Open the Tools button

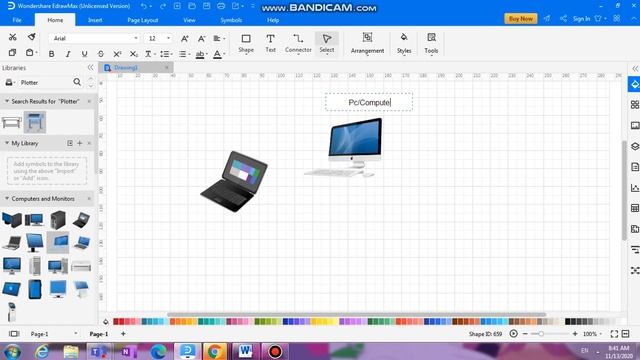[x=431, y=43]
